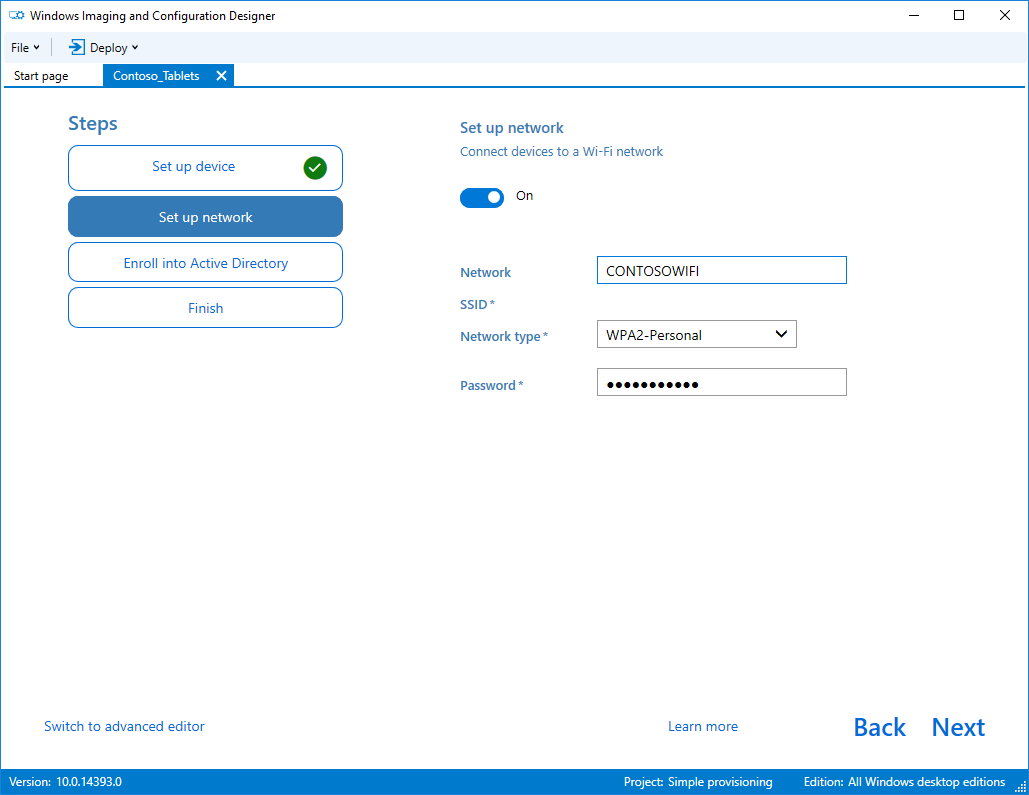Select the Enroll into Active Directory step
This screenshot has width=1029, height=795.
click(205, 263)
